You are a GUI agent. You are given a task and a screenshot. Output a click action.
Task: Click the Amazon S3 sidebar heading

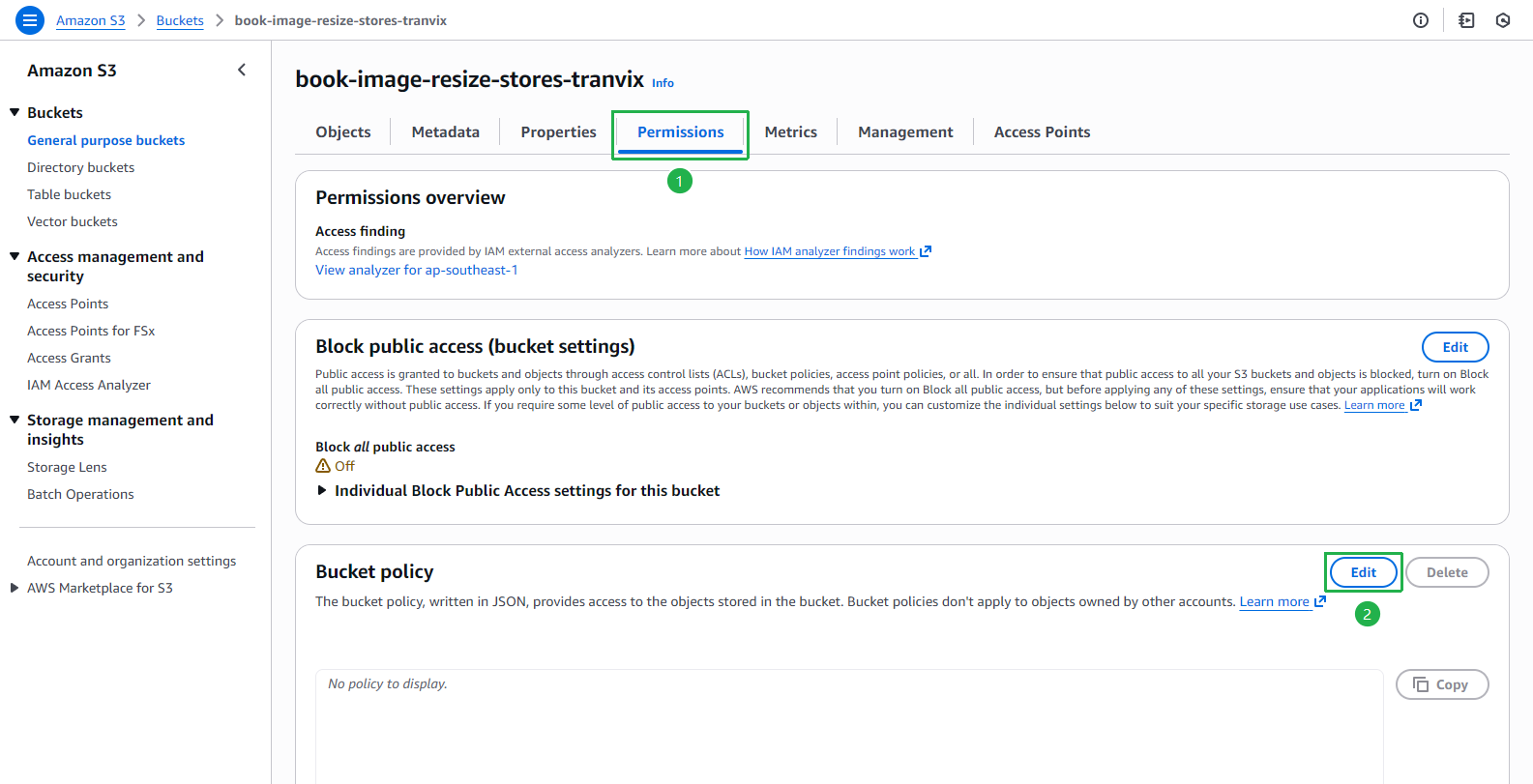[72, 71]
